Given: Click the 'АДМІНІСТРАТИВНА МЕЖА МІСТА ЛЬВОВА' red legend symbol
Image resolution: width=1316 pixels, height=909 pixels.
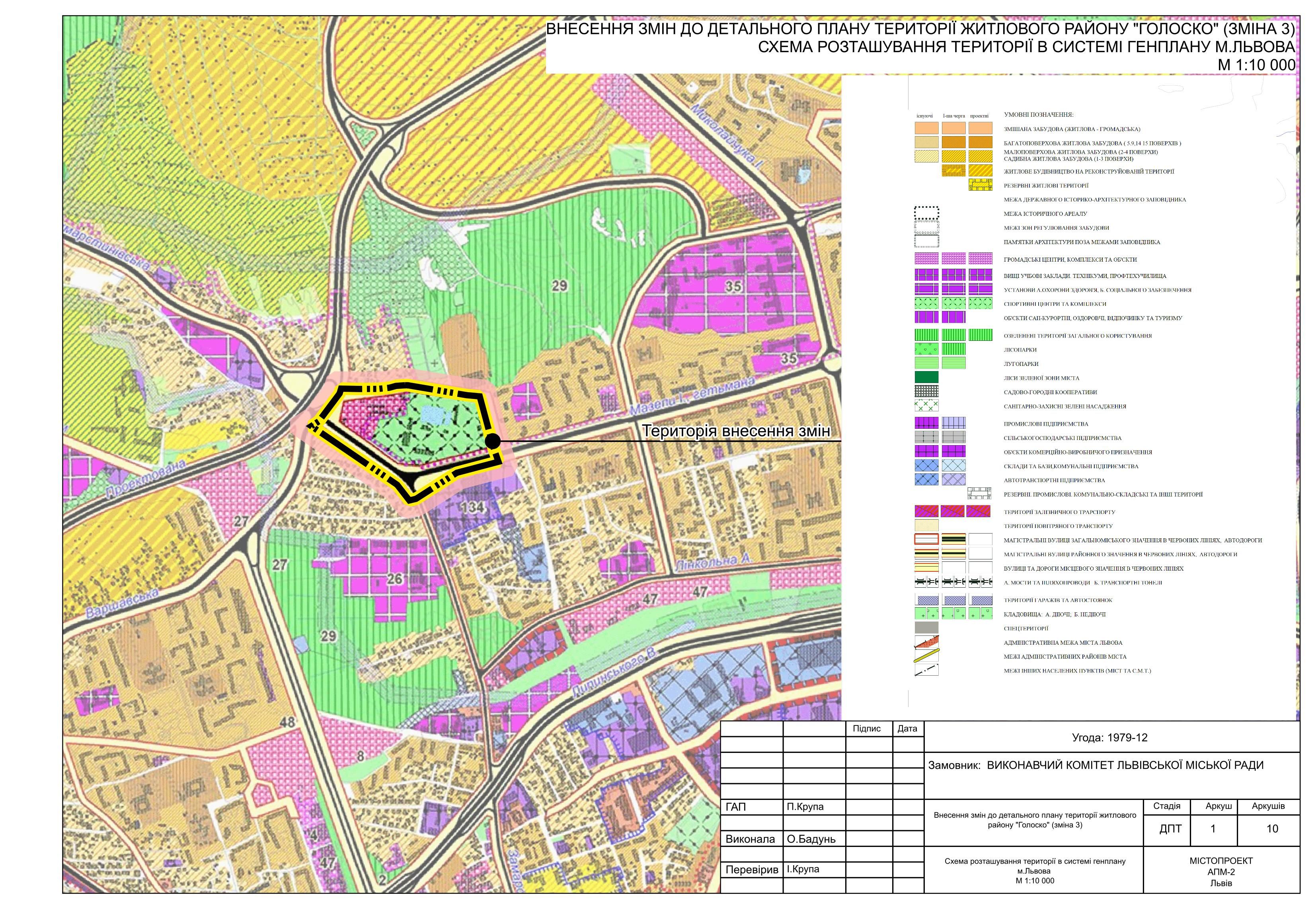Looking at the screenshot, I should tap(926, 642).
